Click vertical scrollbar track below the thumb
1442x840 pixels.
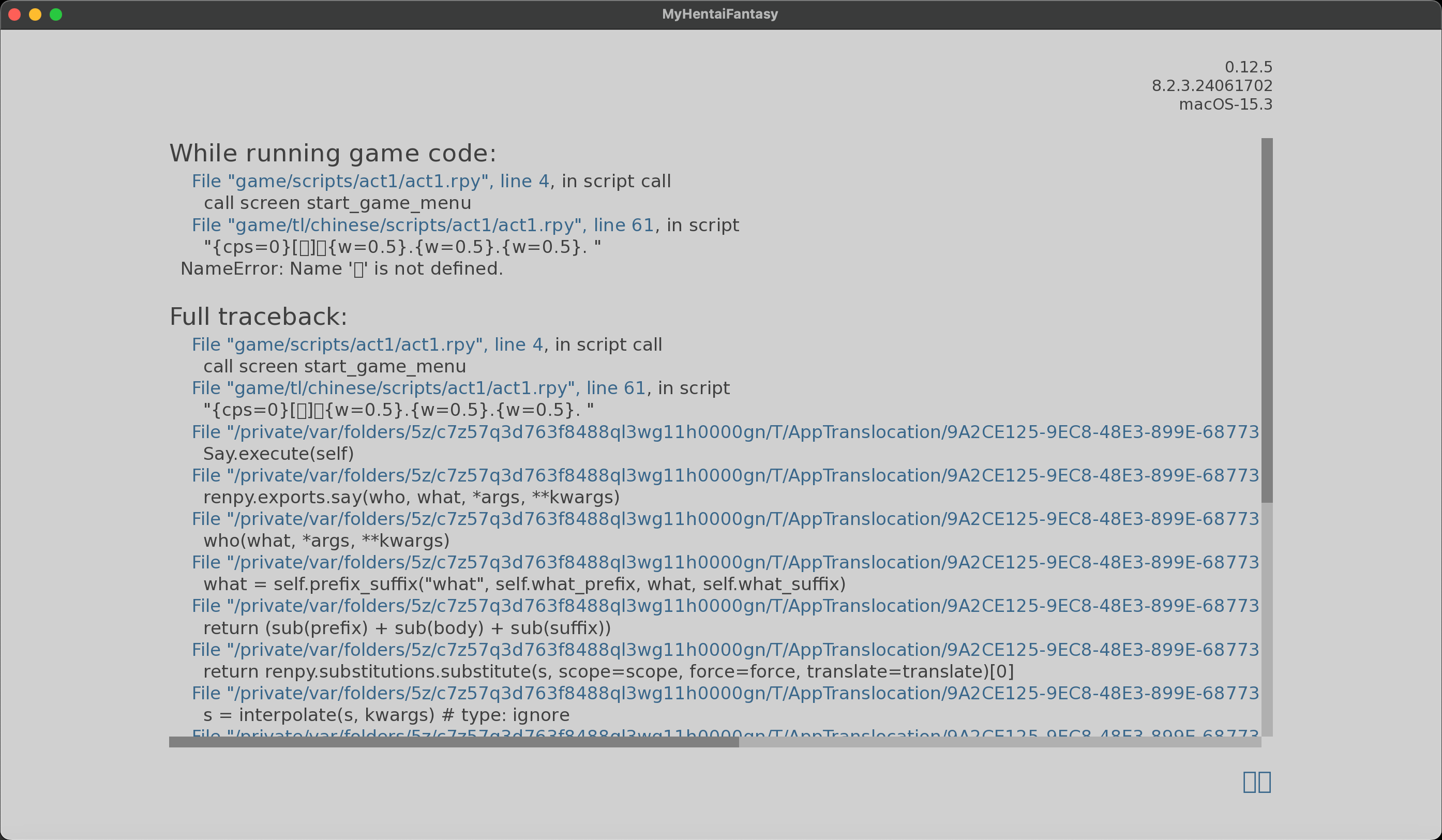pos(1267,618)
